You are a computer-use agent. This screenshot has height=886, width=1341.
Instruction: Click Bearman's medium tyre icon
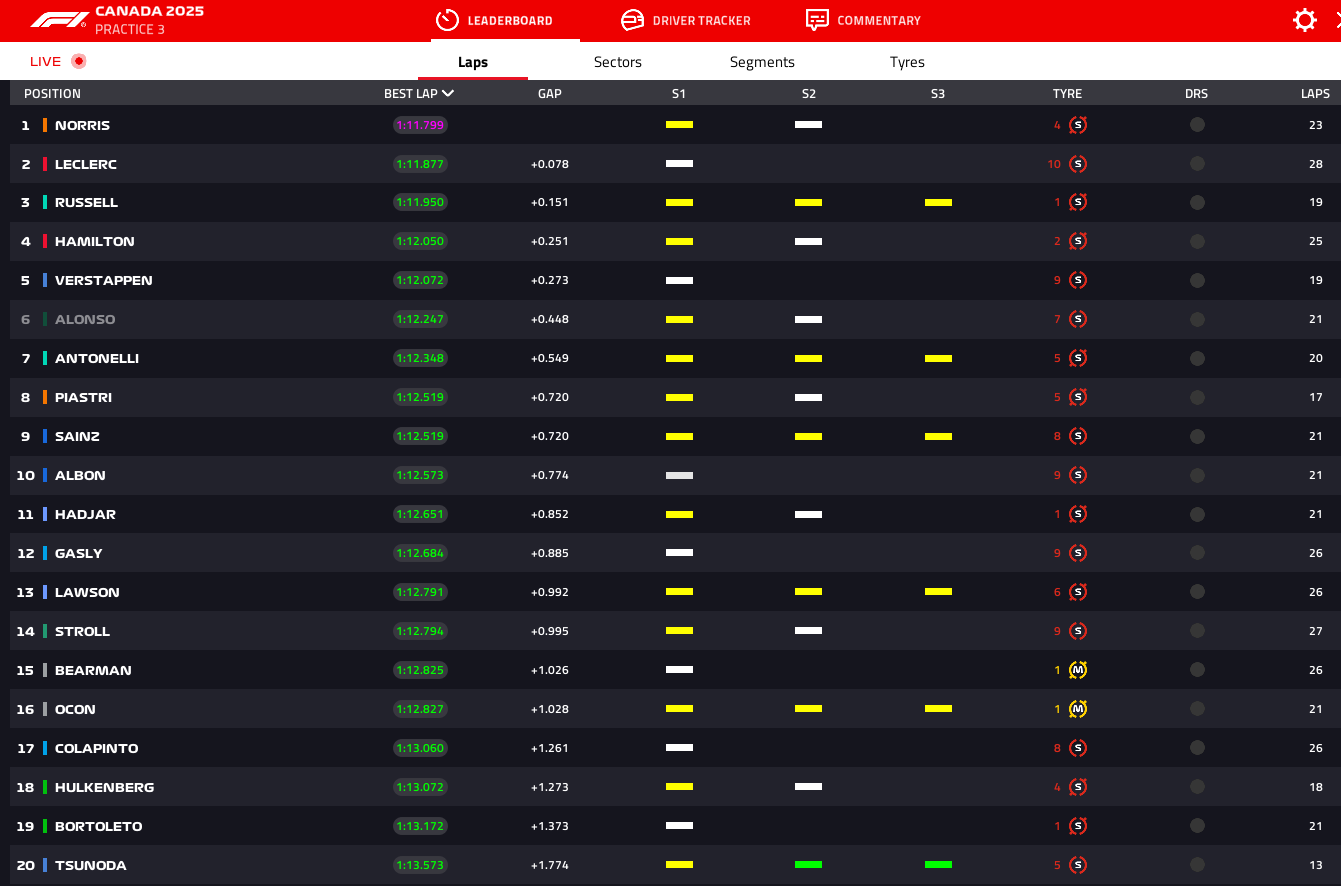(1077, 670)
